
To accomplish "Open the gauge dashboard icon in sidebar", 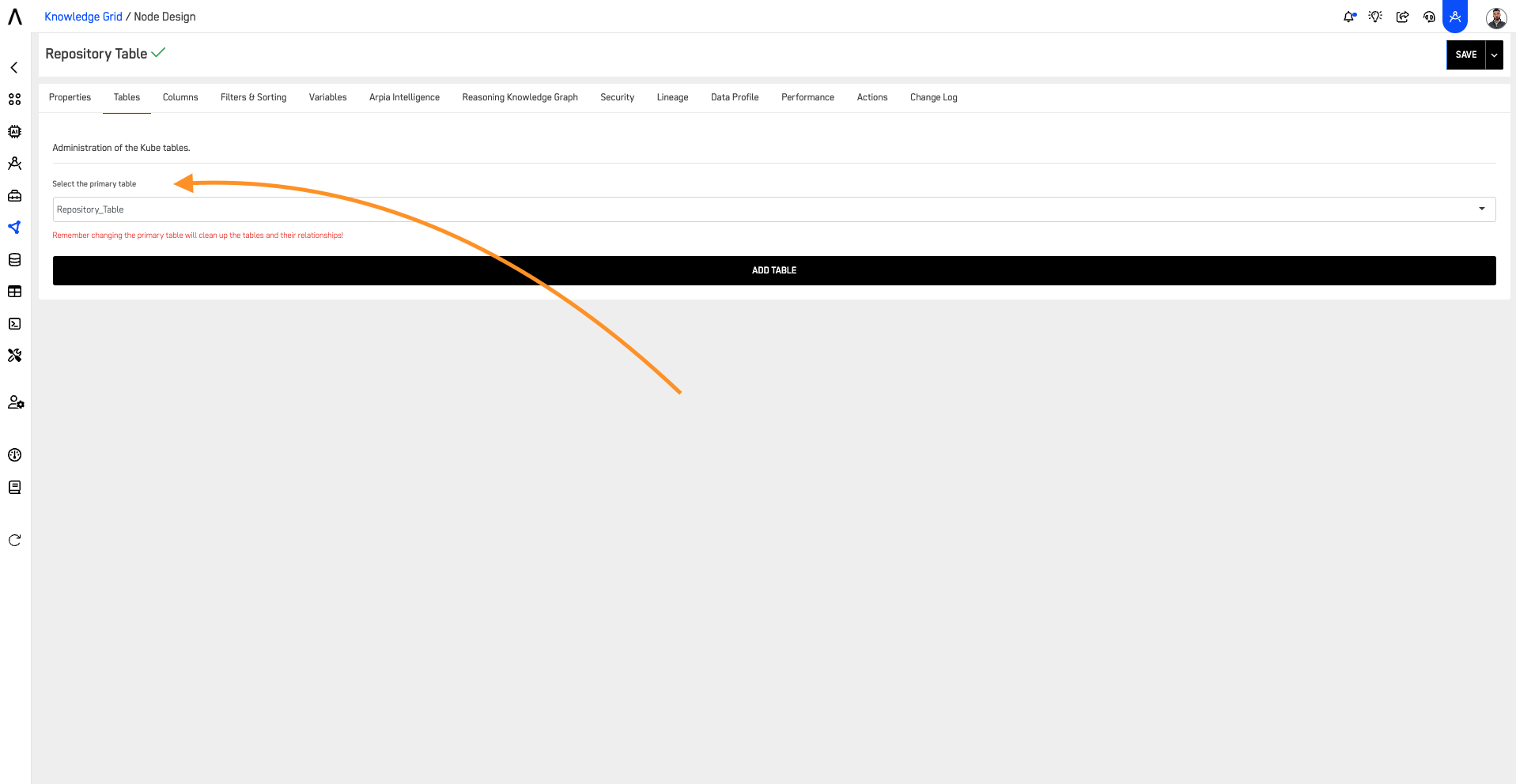I will tap(14, 455).
